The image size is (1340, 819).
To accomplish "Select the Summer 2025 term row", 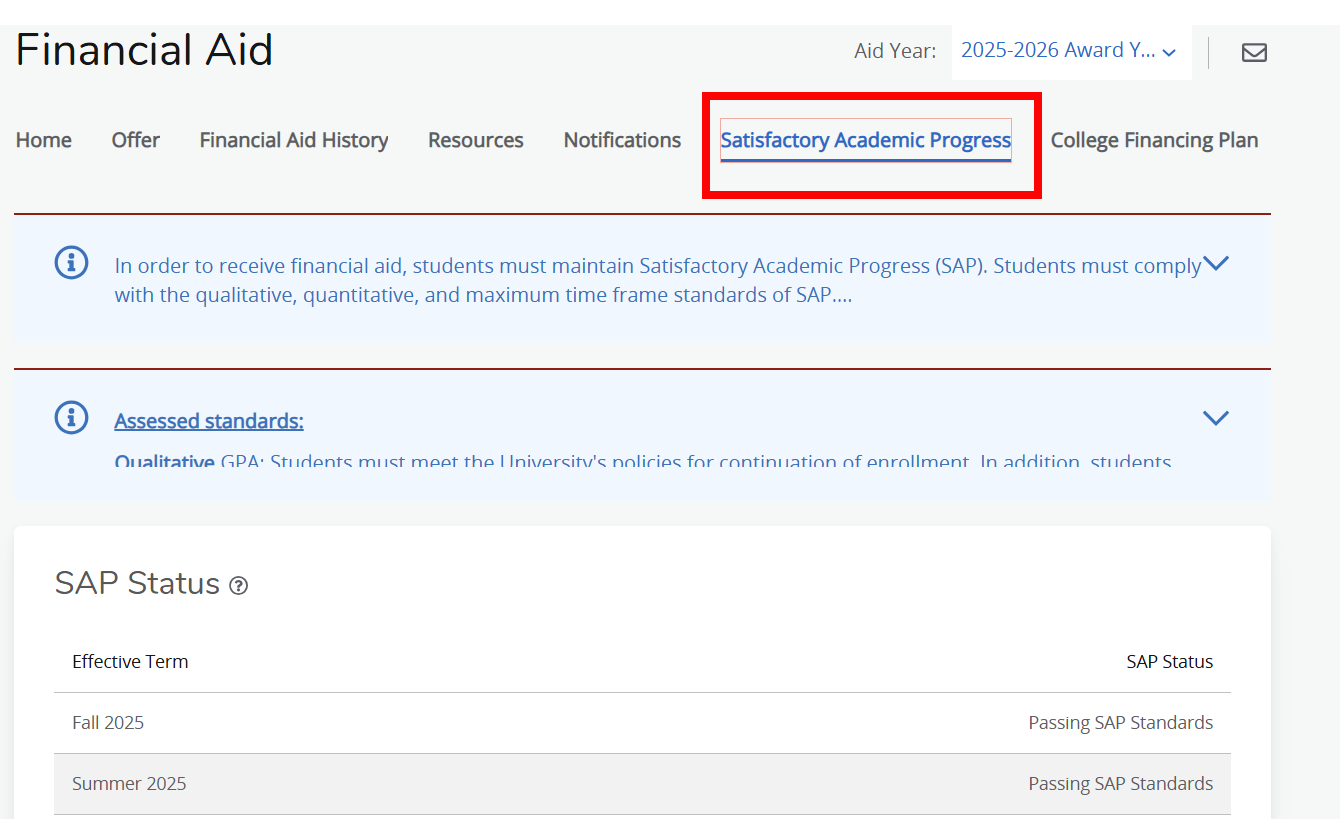I will point(129,783).
